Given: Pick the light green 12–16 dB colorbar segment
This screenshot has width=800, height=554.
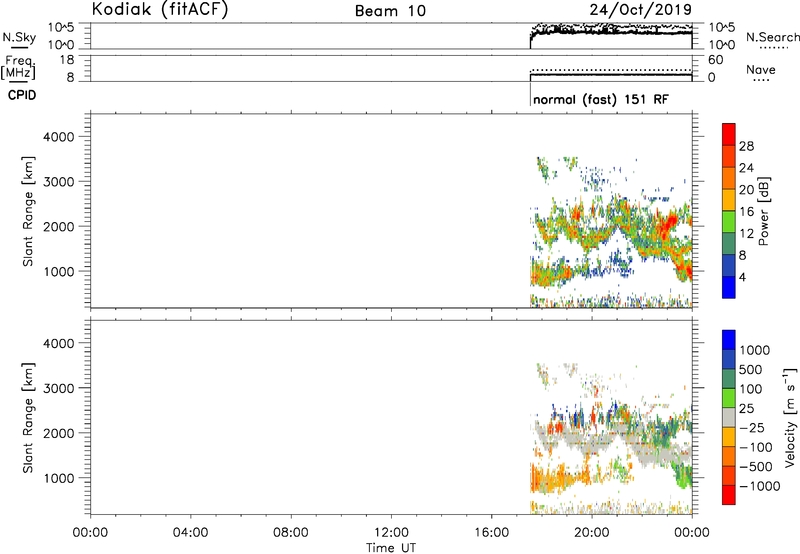Looking at the screenshot, I should click(x=729, y=222).
